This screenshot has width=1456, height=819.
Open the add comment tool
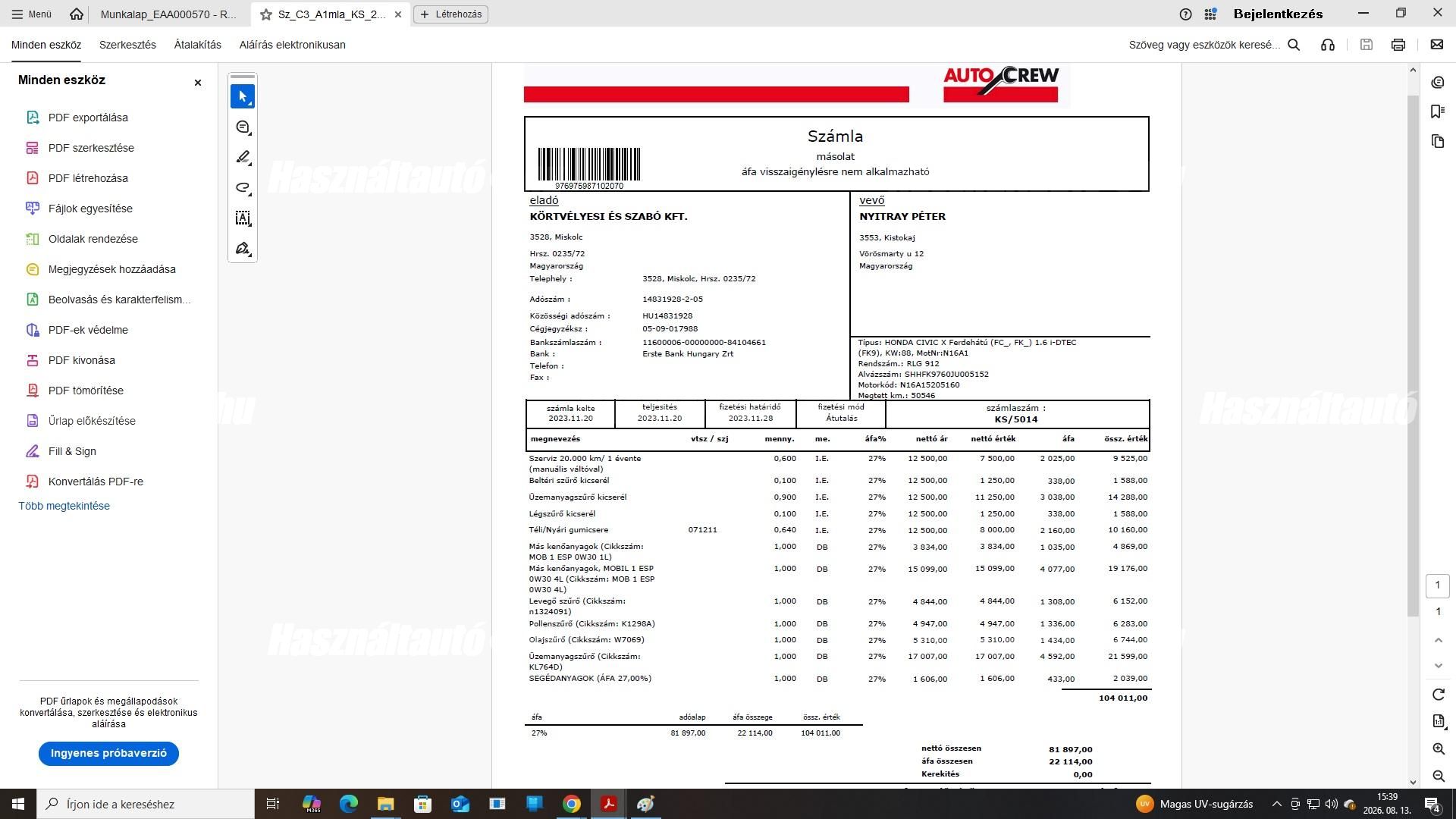(x=243, y=127)
